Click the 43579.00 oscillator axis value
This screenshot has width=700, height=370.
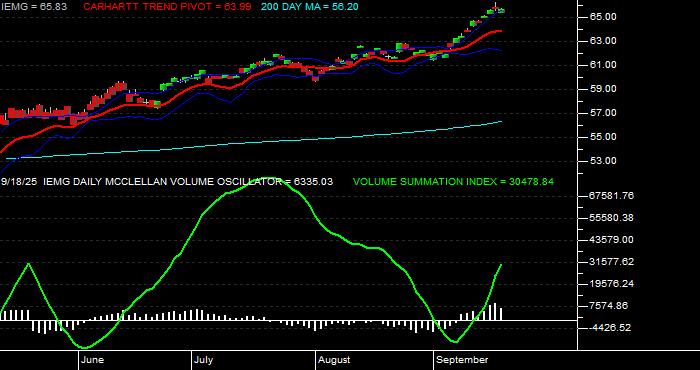(612, 240)
